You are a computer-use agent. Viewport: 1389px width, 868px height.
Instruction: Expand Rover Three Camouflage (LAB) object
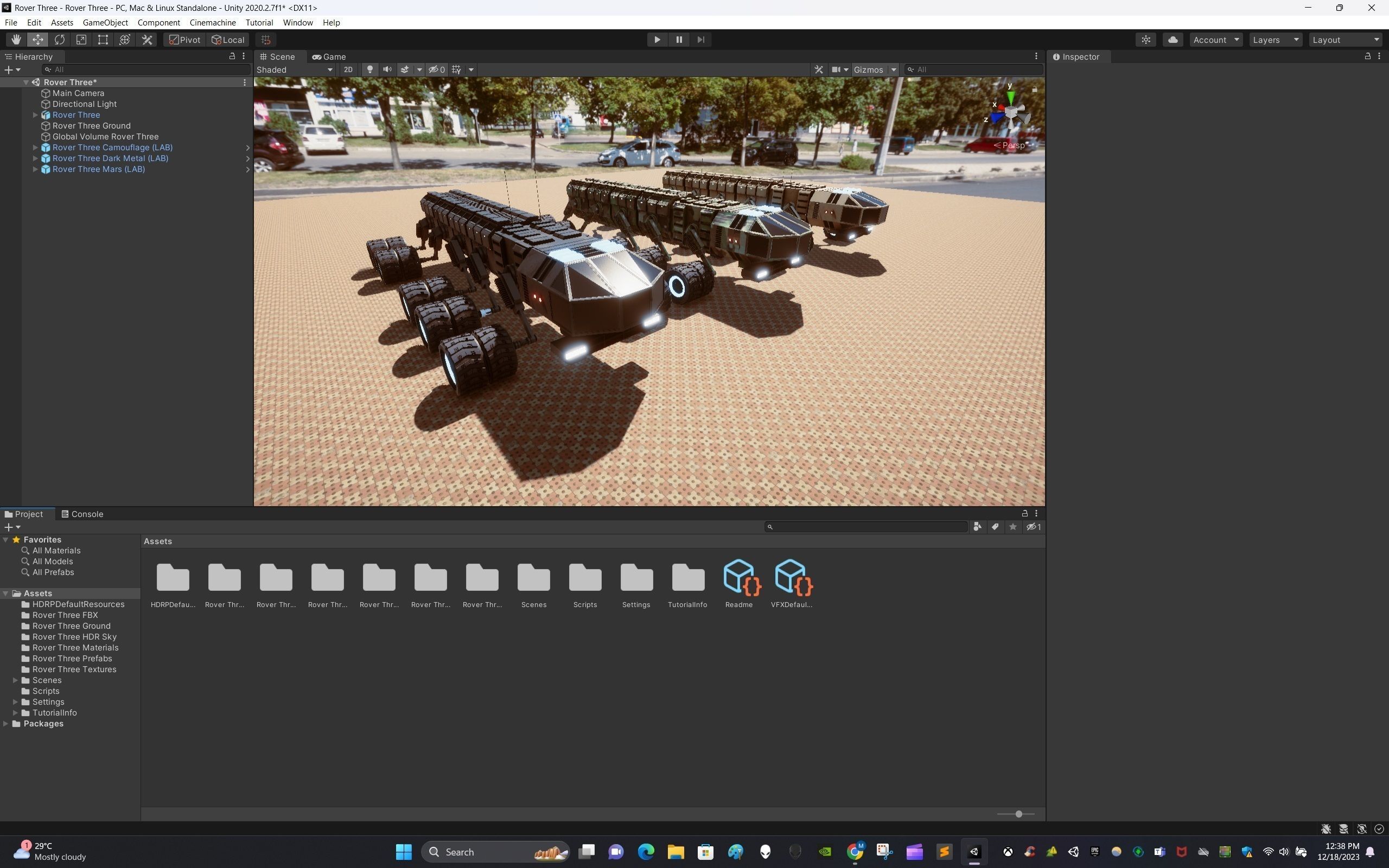35,148
